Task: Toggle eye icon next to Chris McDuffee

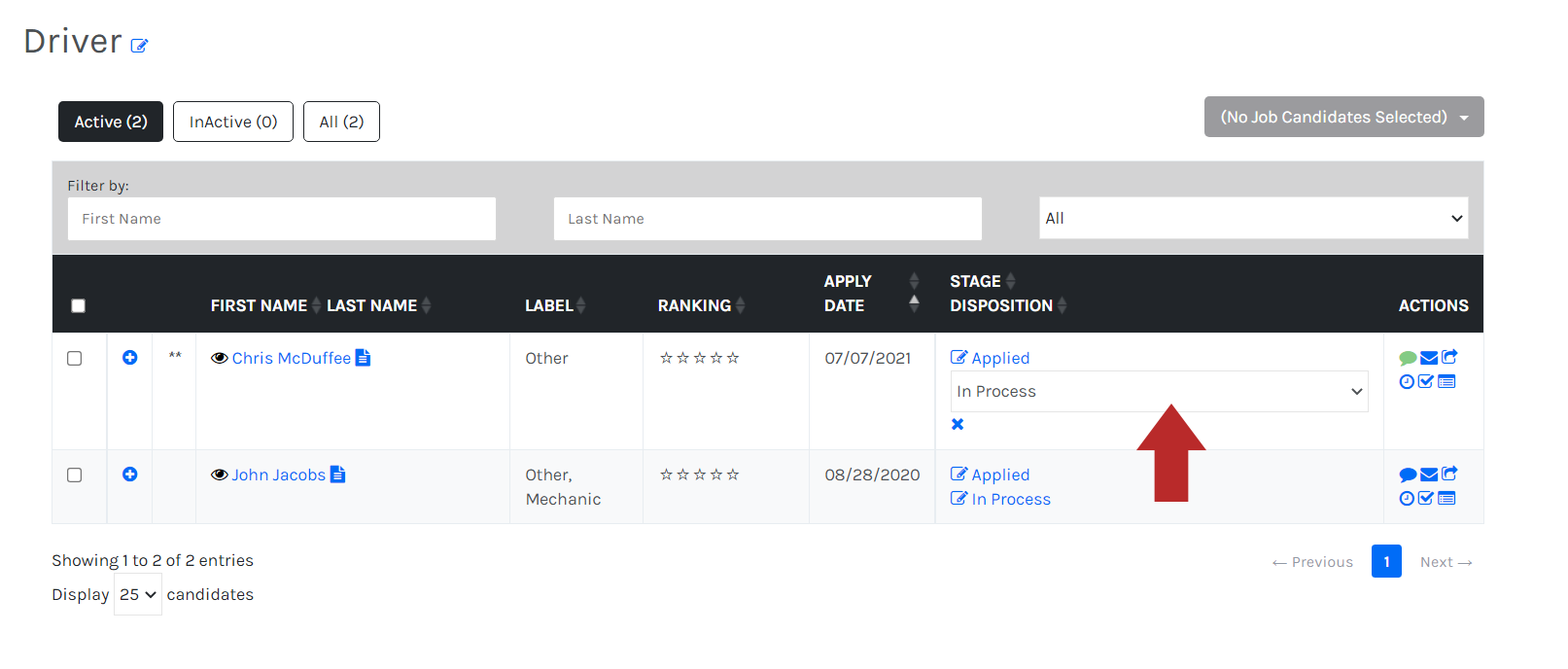Action: click(x=220, y=358)
